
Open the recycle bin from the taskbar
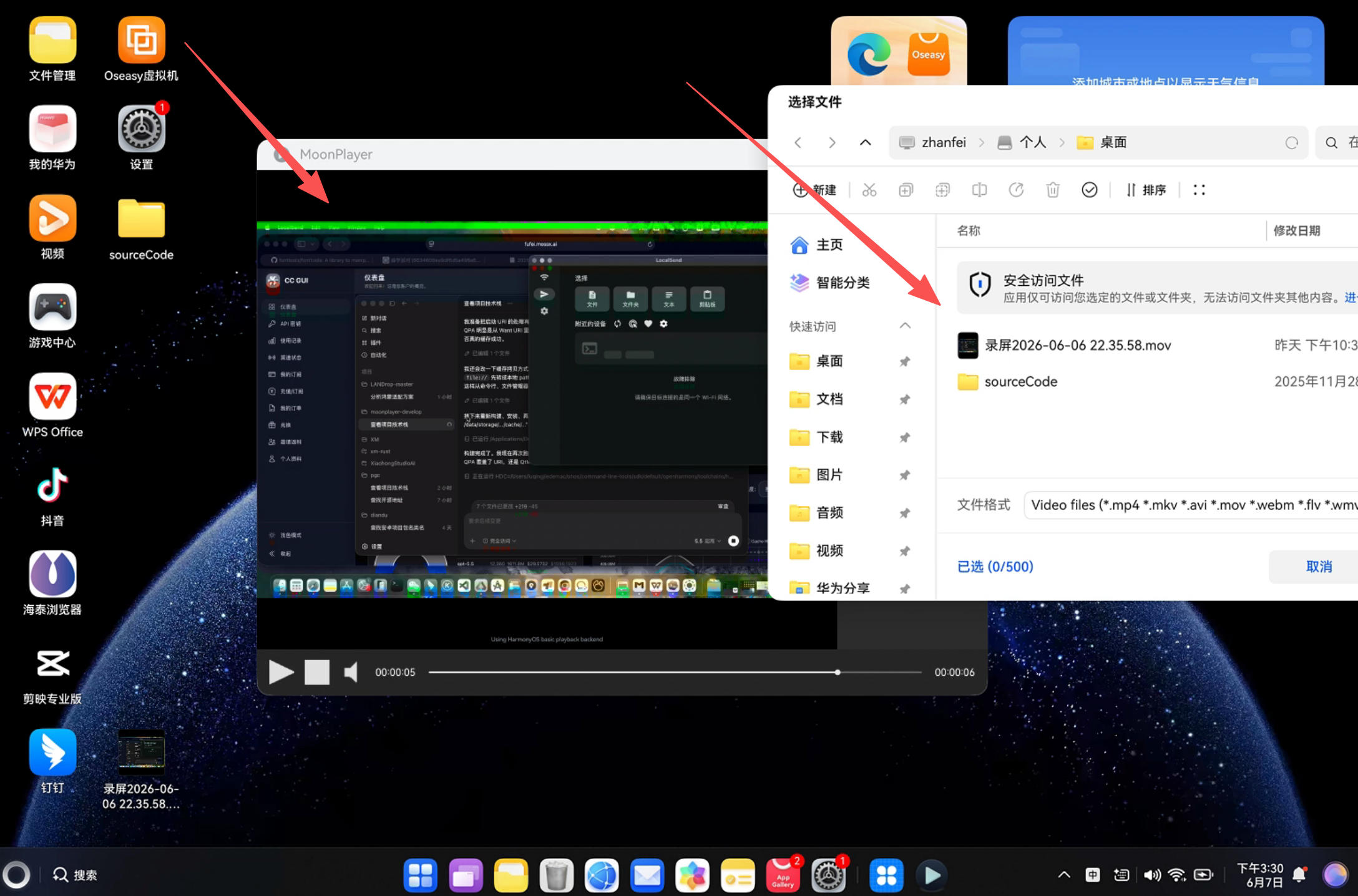click(556, 875)
